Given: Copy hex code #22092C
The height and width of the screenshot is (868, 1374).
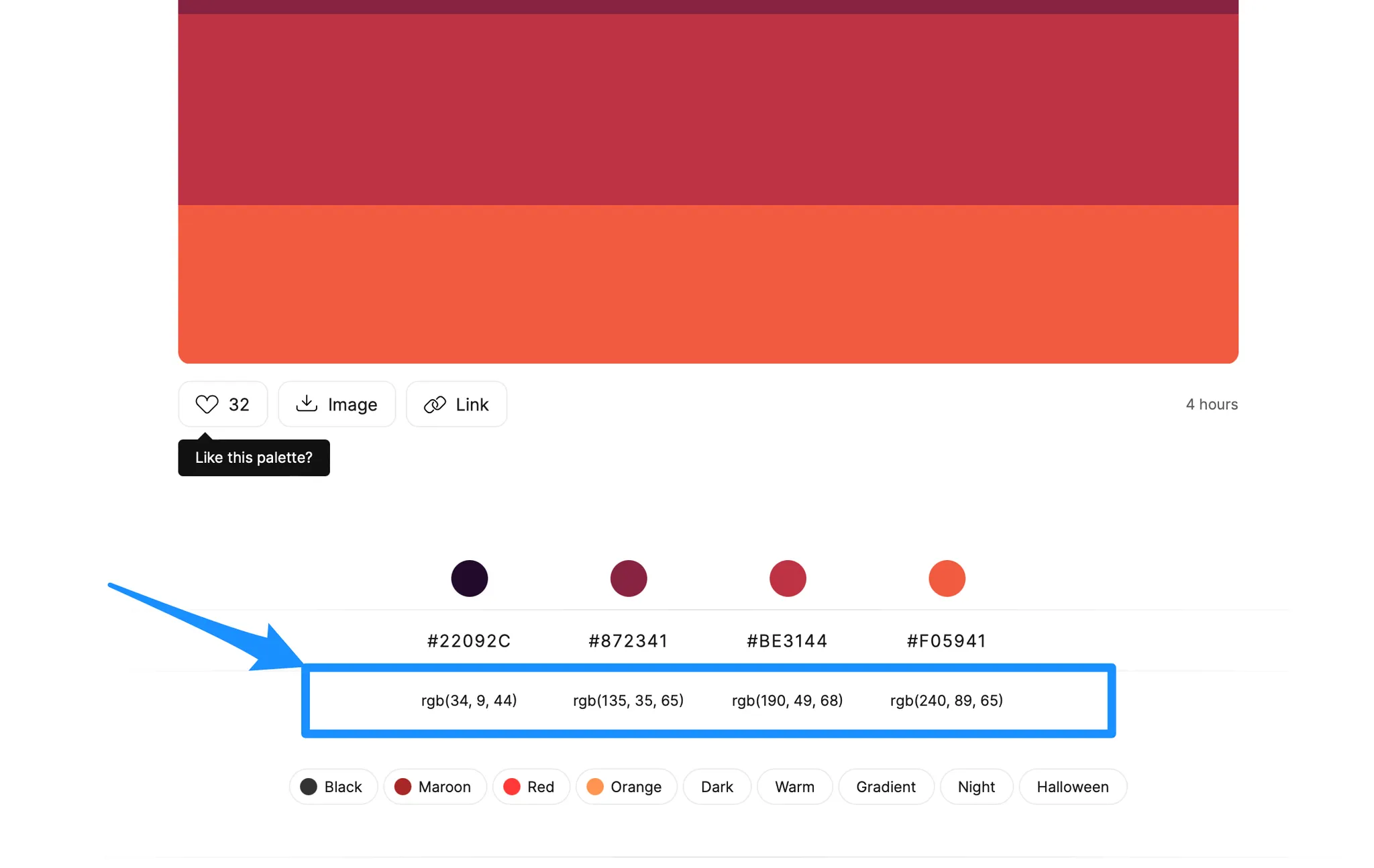Looking at the screenshot, I should (x=469, y=641).
